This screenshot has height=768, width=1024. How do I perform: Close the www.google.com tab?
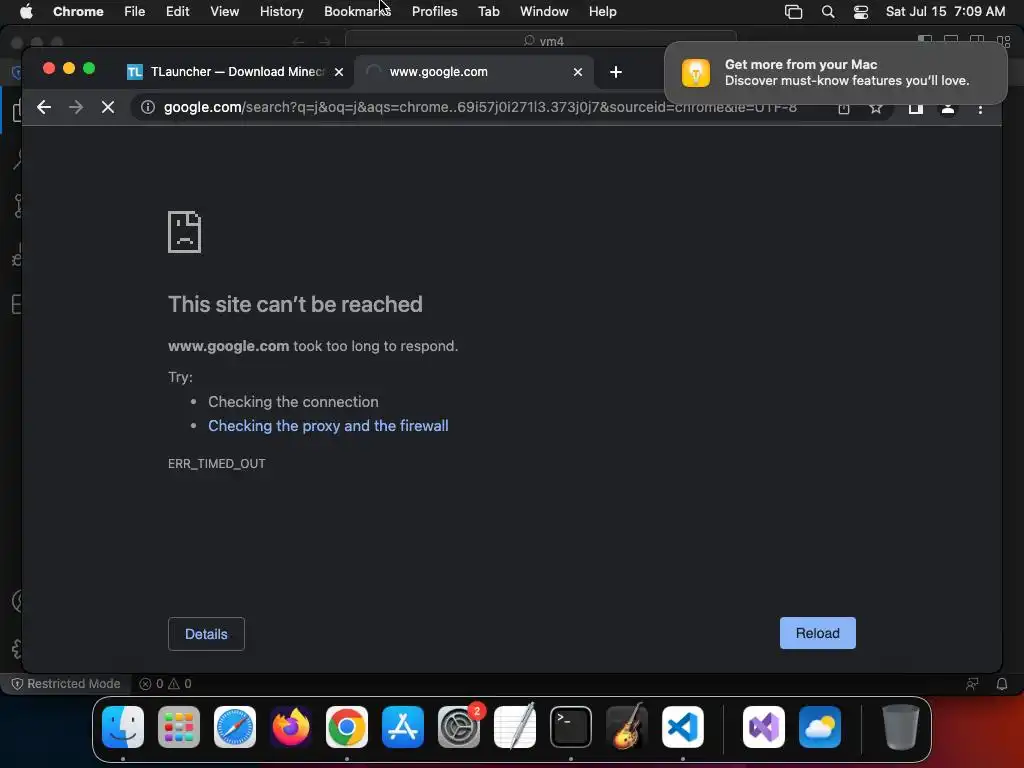[577, 72]
